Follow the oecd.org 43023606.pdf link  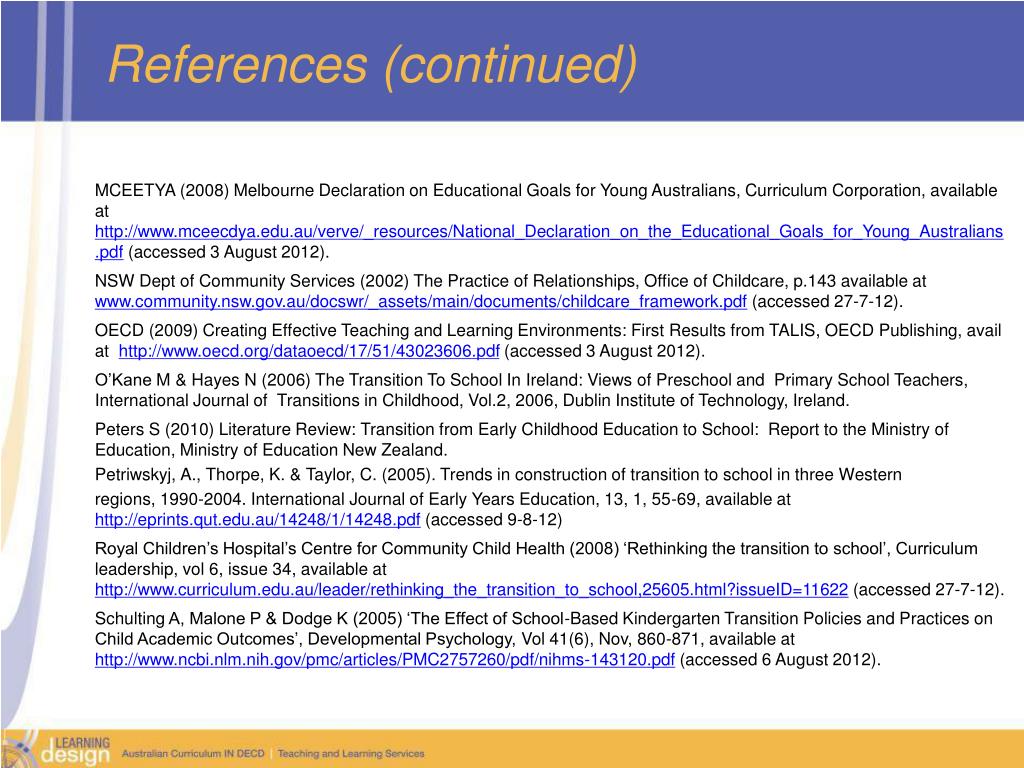309,351
